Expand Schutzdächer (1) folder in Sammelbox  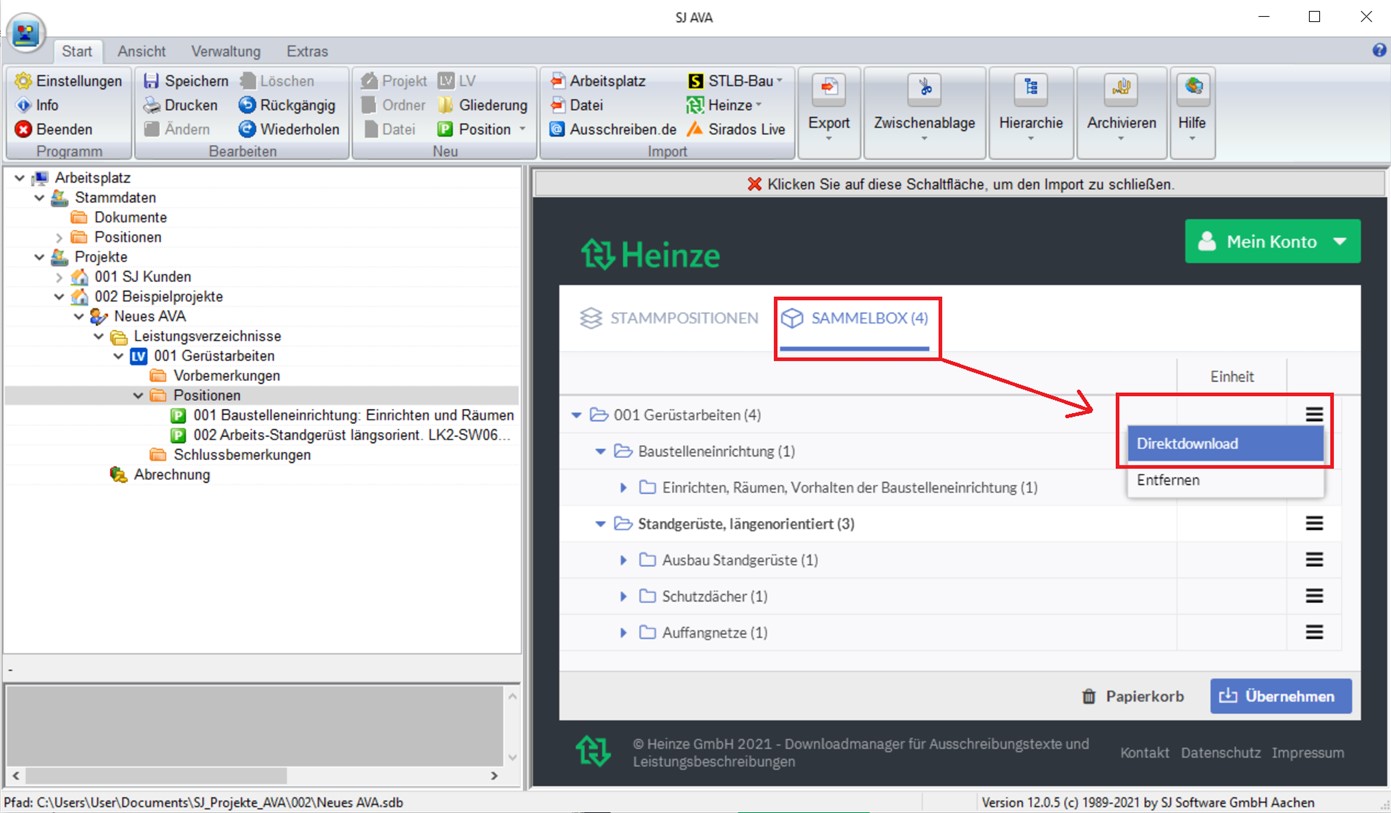click(x=623, y=596)
